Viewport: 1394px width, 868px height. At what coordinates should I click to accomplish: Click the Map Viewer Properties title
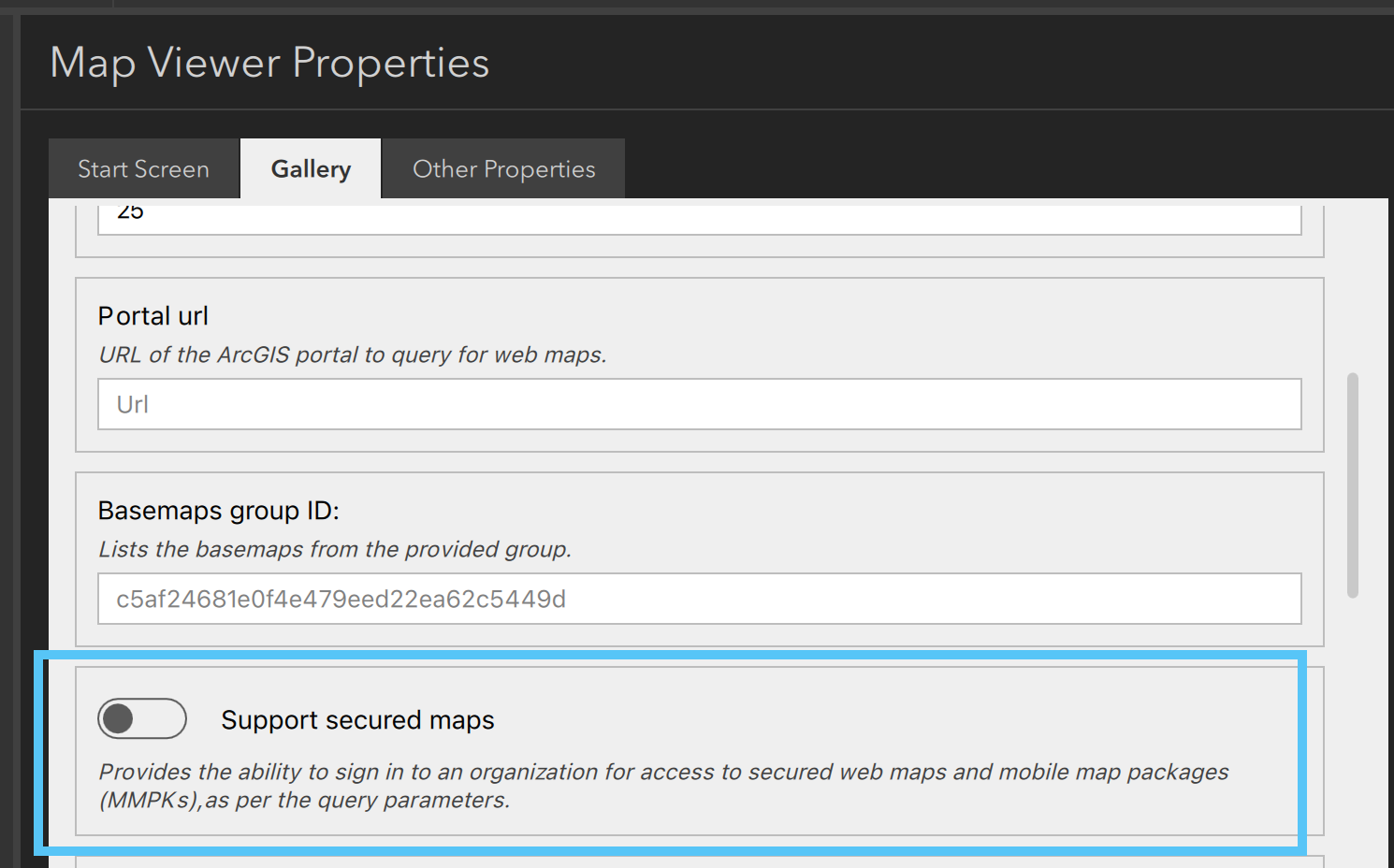(269, 64)
